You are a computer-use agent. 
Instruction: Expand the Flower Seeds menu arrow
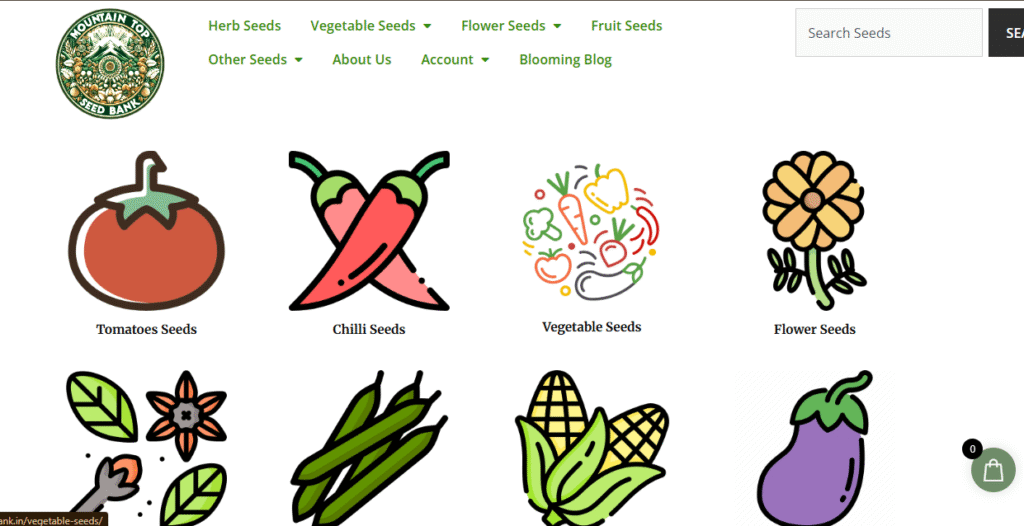pyautogui.click(x=557, y=26)
